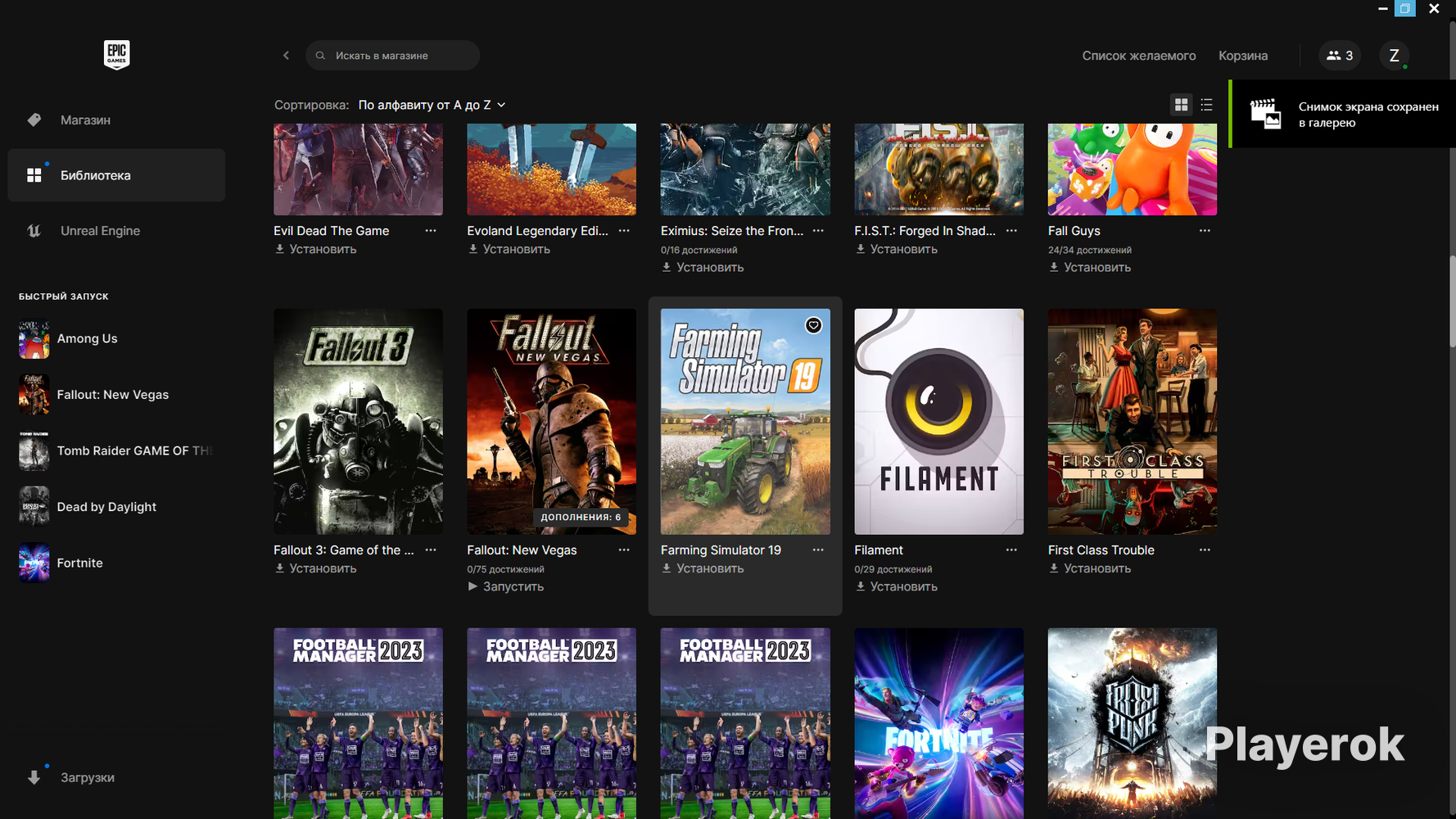Click '24/34 достижений' achievements text

pyautogui.click(x=1089, y=250)
